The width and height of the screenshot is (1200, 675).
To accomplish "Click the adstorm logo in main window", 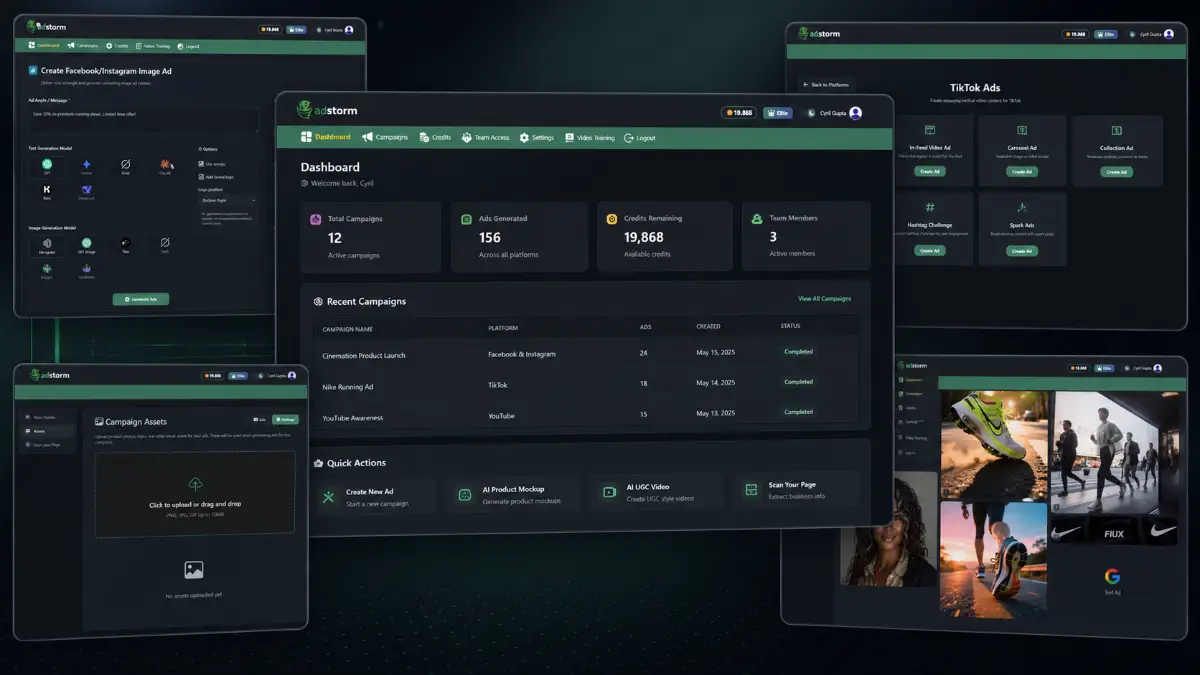I will click(327, 110).
